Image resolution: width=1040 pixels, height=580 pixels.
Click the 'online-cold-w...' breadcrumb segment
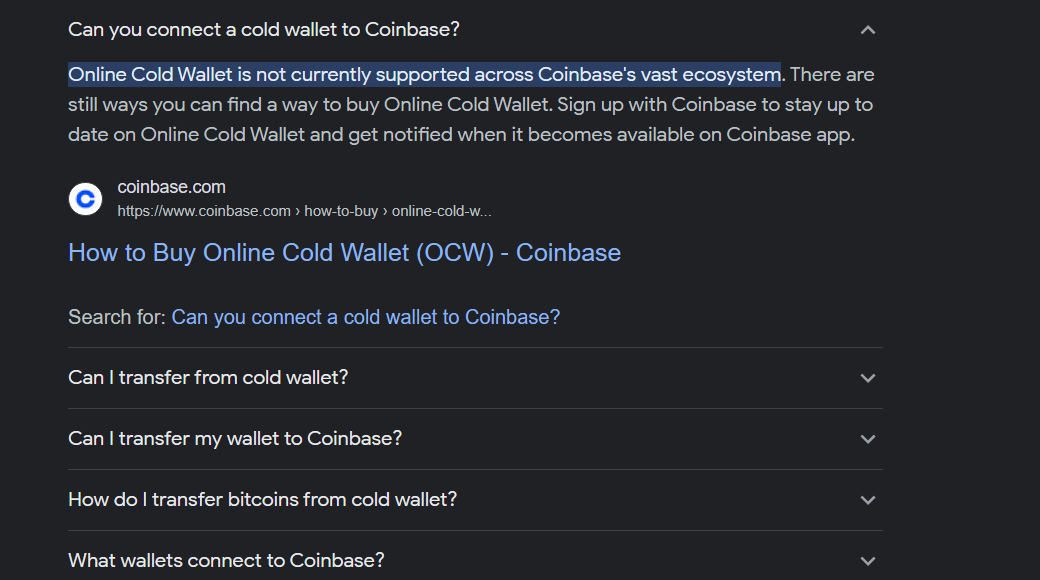[x=442, y=211]
